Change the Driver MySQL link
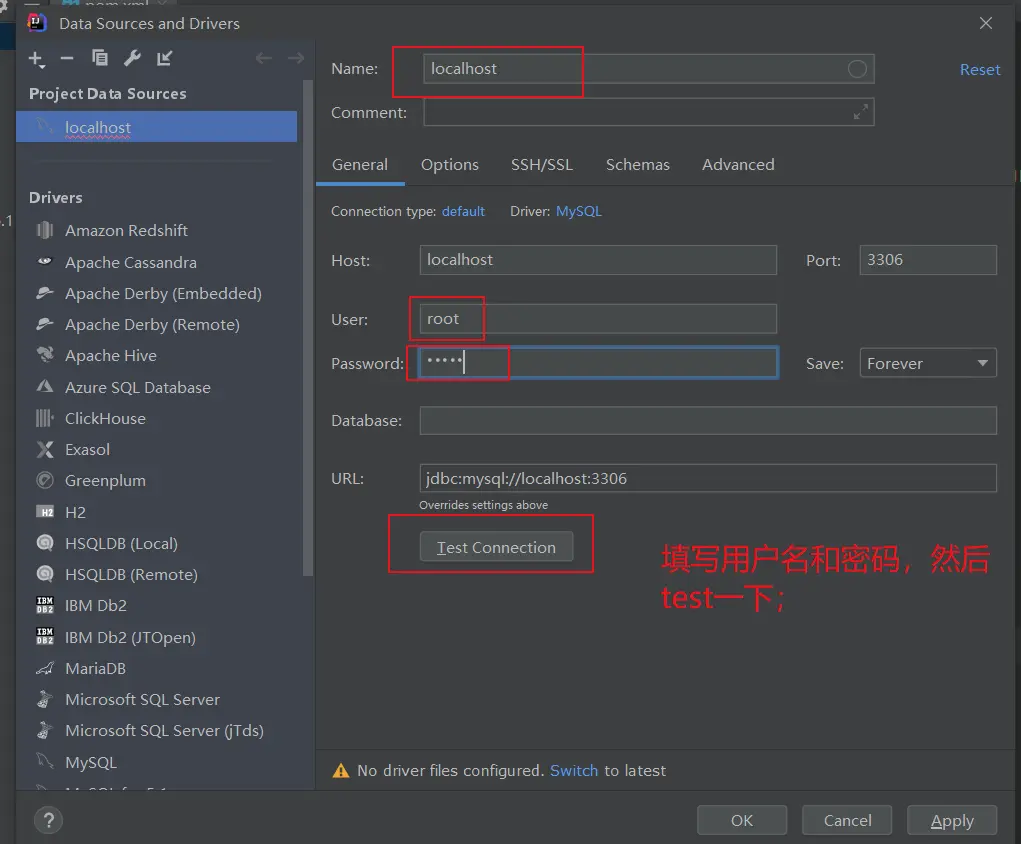1021x844 pixels. [x=579, y=212]
